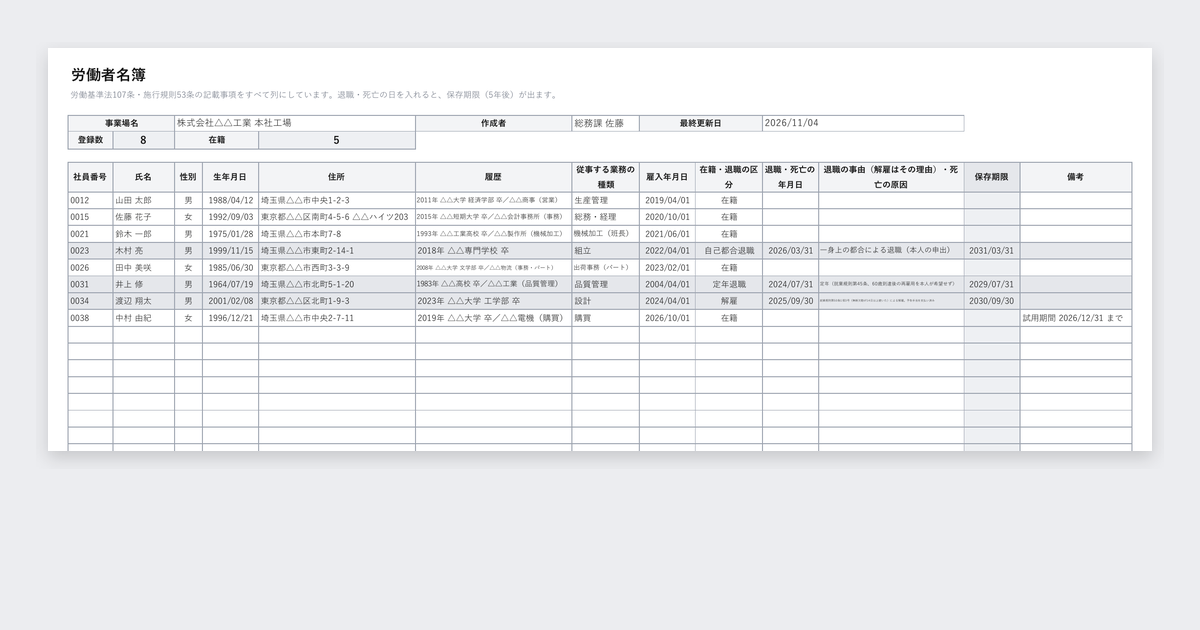Screen dimensions: 1200x630
Task: Select employee number cell 0026
Action: click(90, 268)
